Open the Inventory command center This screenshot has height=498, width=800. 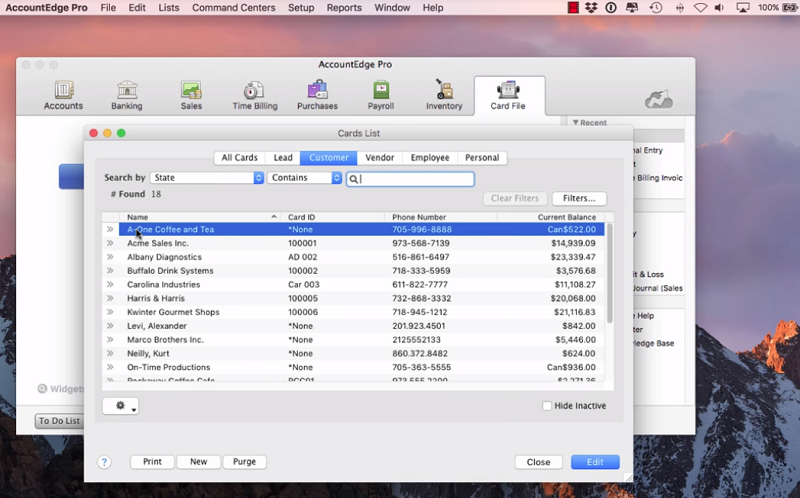[444, 95]
